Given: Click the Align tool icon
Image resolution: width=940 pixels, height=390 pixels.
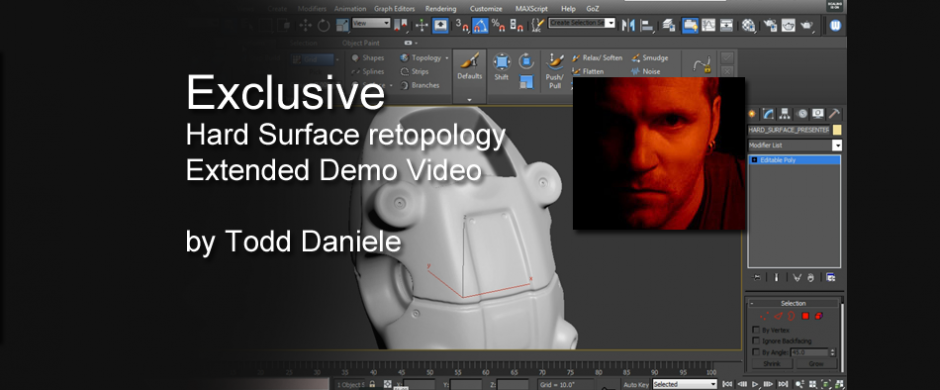Looking at the screenshot, I should click(647, 25).
